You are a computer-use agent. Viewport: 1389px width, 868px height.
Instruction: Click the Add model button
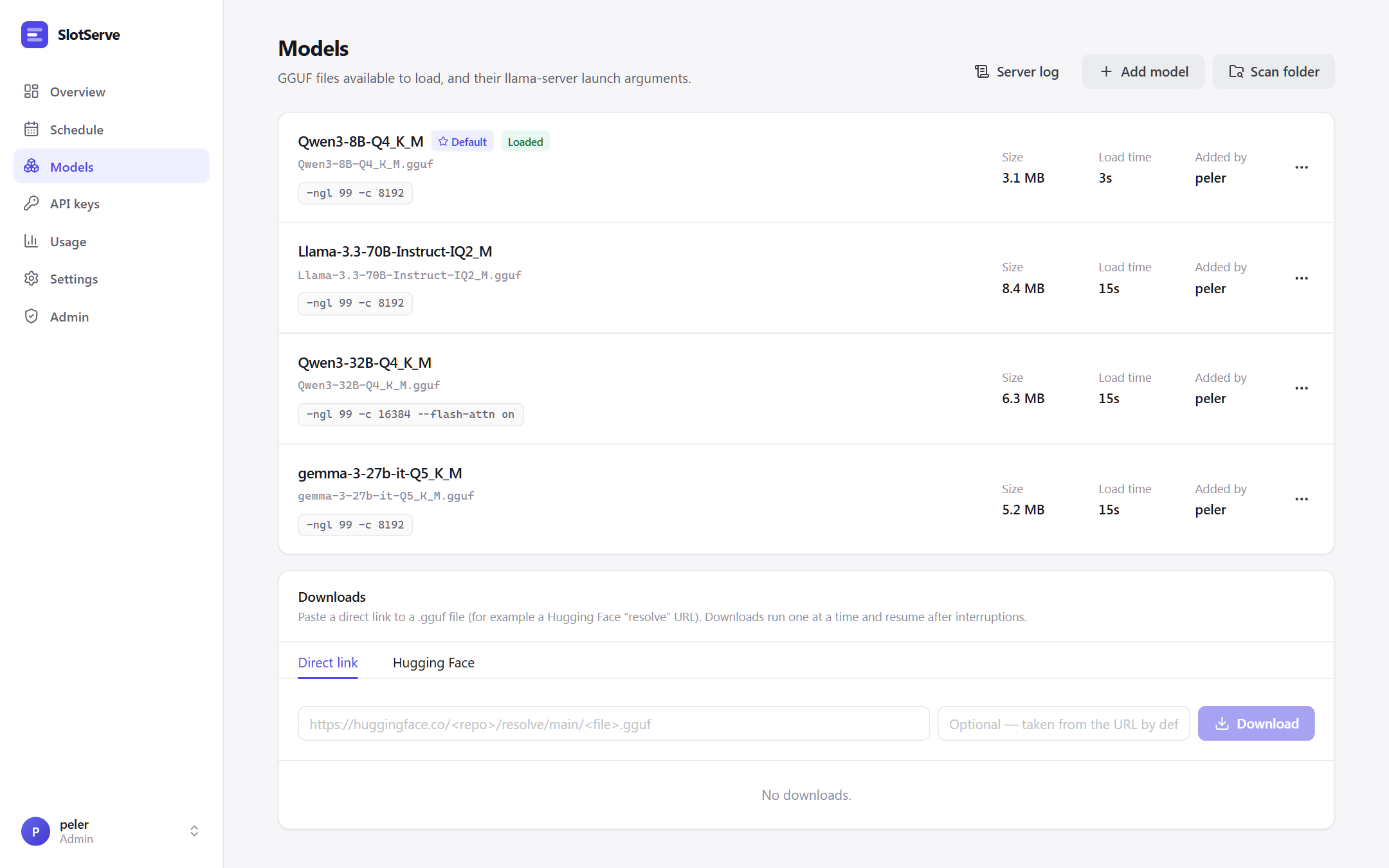pos(1143,71)
